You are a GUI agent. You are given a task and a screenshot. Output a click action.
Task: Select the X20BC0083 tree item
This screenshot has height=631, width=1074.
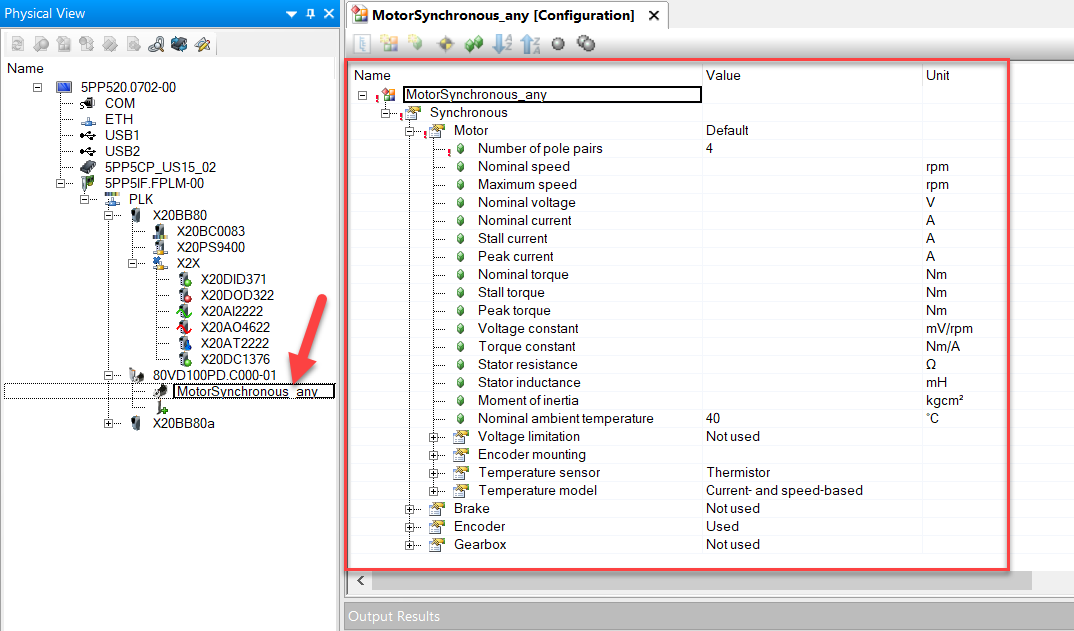(210, 232)
